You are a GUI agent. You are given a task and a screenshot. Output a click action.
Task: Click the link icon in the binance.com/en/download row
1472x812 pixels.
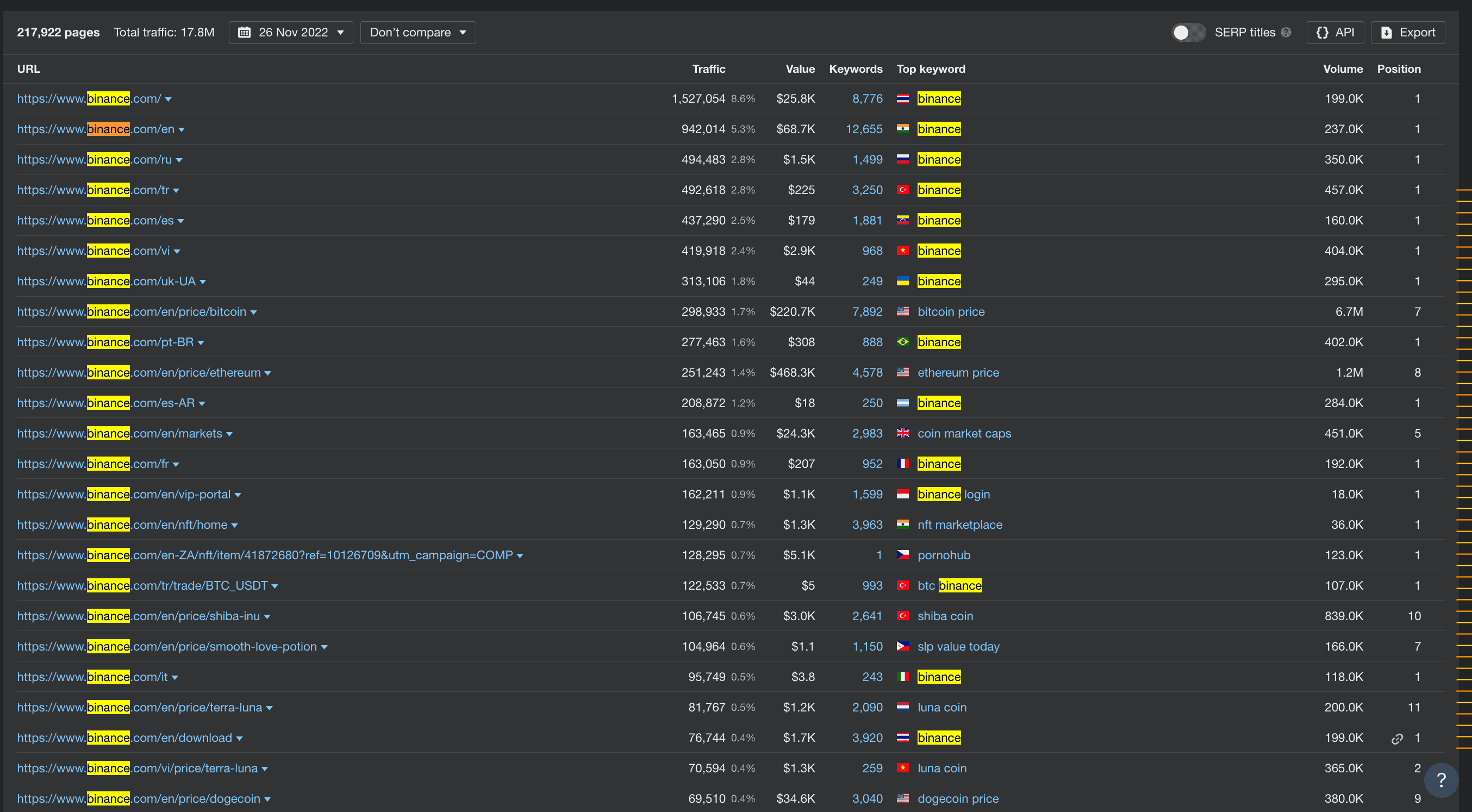pos(1396,739)
